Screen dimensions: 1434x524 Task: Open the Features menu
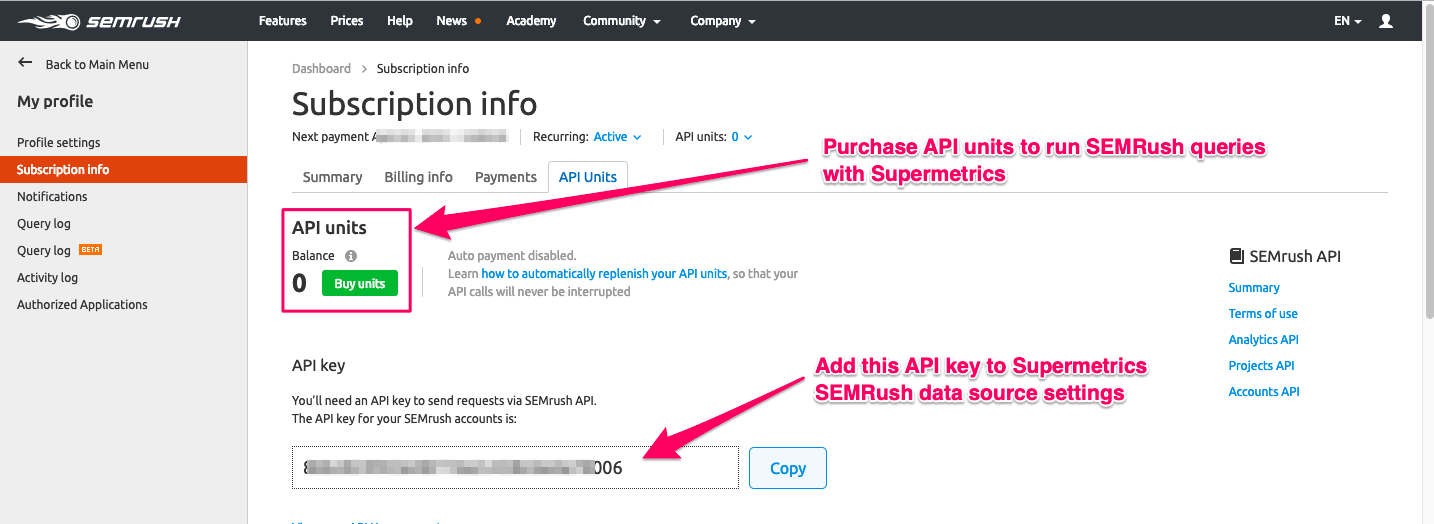pos(282,20)
